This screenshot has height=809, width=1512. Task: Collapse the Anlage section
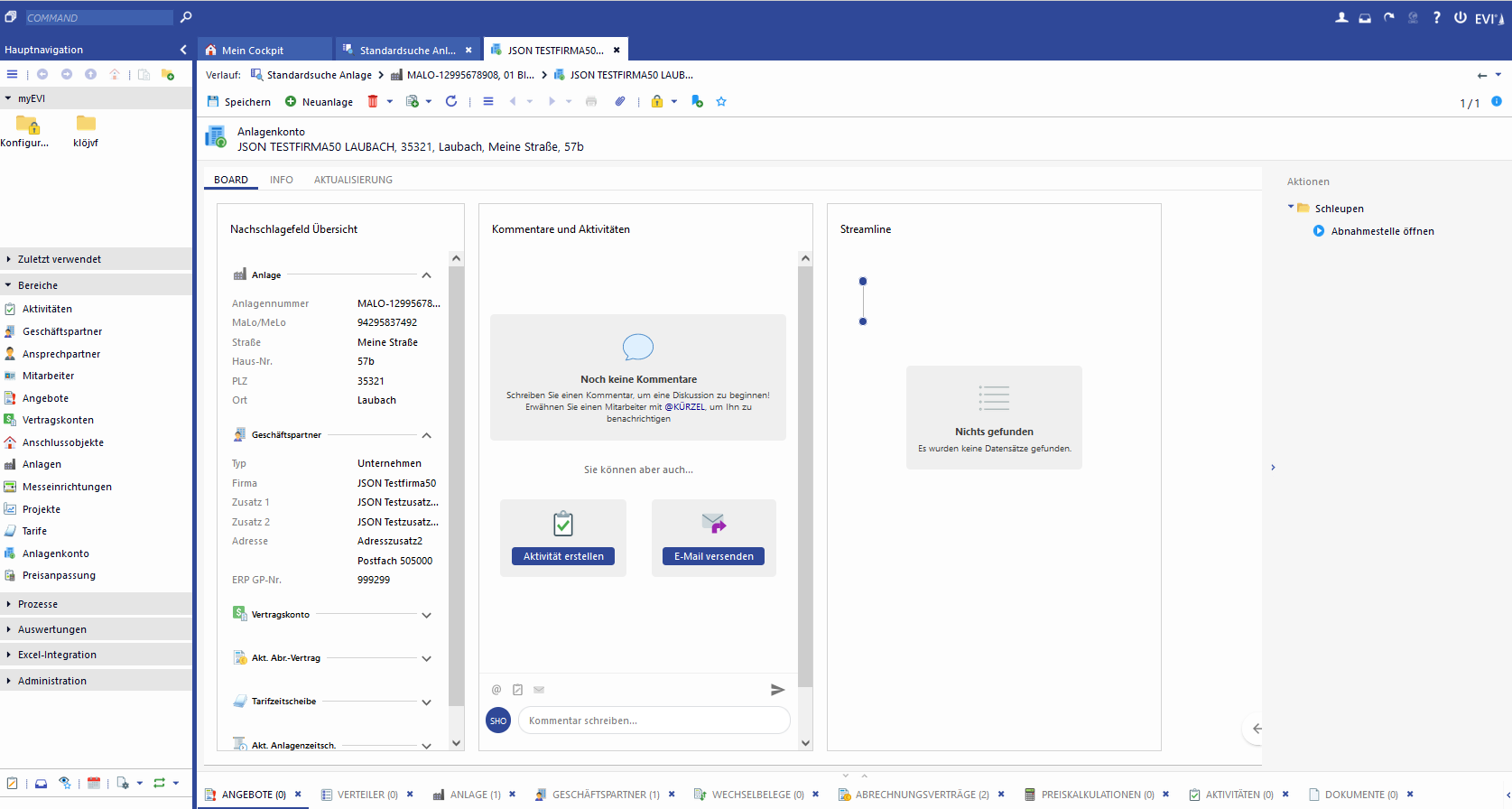[x=426, y=275]
